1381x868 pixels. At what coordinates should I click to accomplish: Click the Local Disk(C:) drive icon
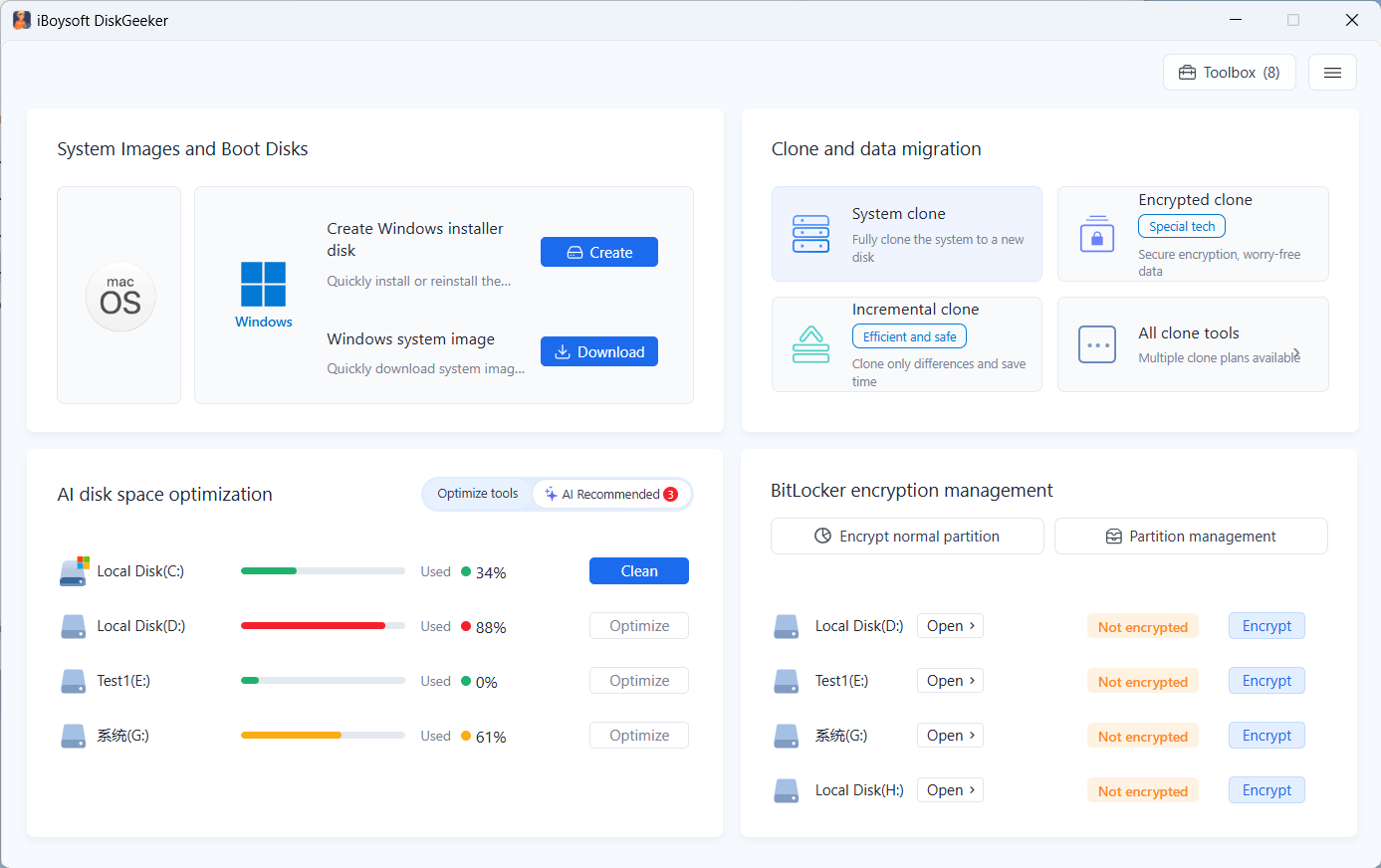pyautogui.click(x=75, y=571)
